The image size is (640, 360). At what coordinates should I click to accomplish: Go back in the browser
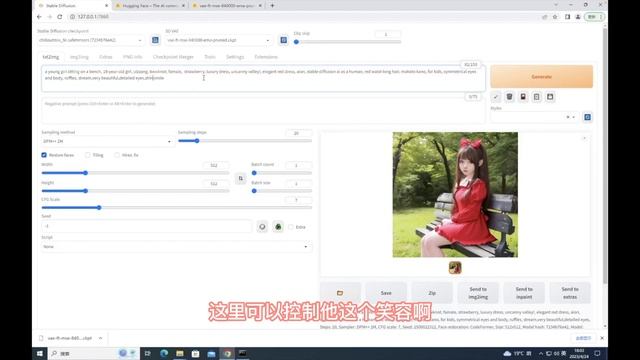(39, 17)
